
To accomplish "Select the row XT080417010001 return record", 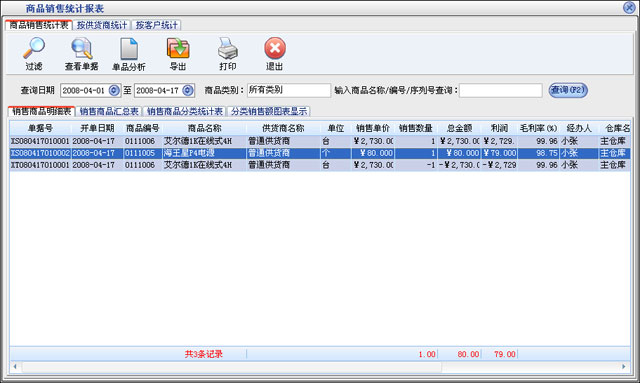I will [x=320, y=165].
